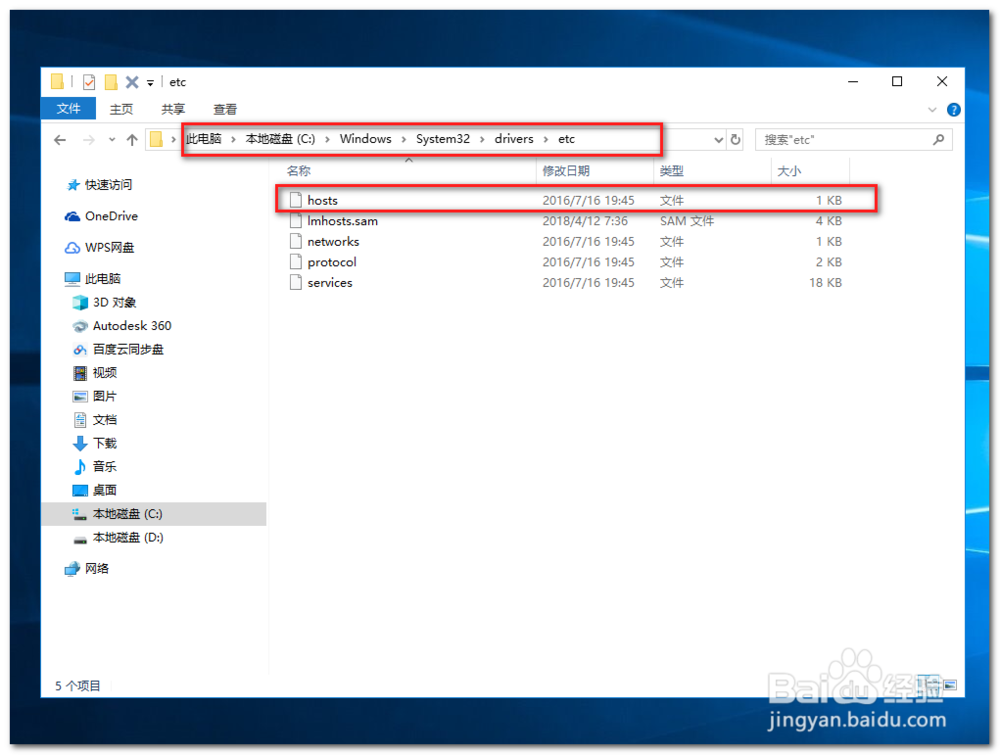
Task: Click etc in the address path
Action: tap(566, 139)
